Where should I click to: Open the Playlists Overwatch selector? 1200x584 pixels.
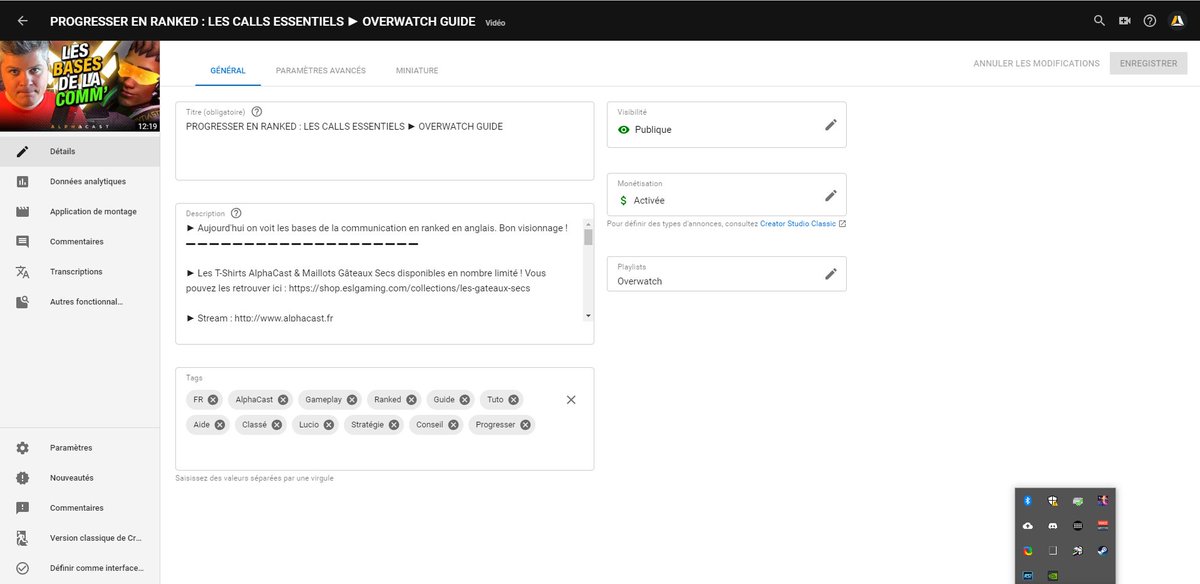click(x=727, y=274)
